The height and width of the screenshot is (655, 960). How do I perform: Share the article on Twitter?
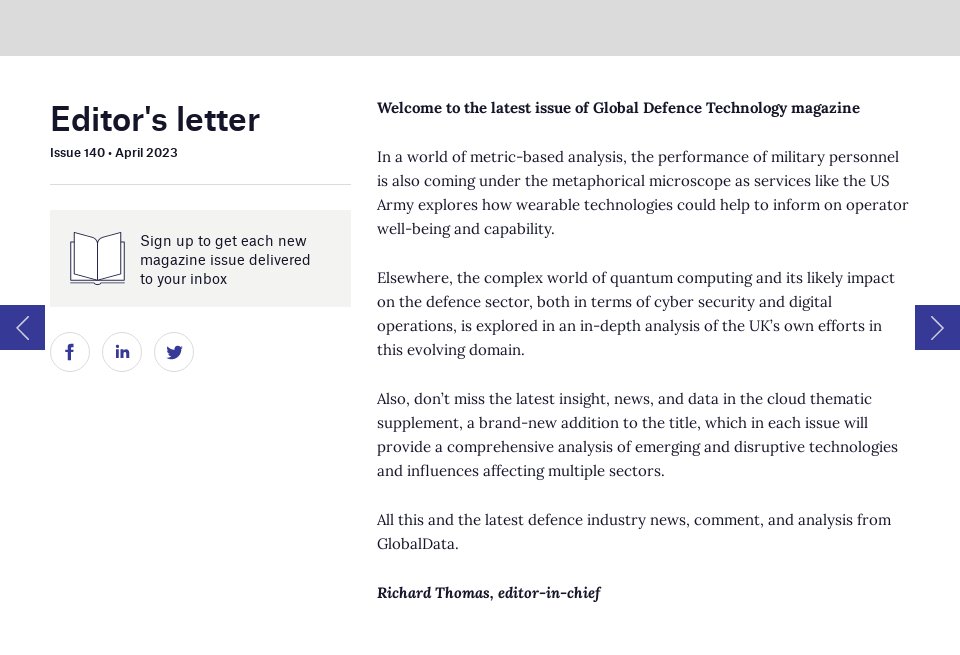point(174,352)
